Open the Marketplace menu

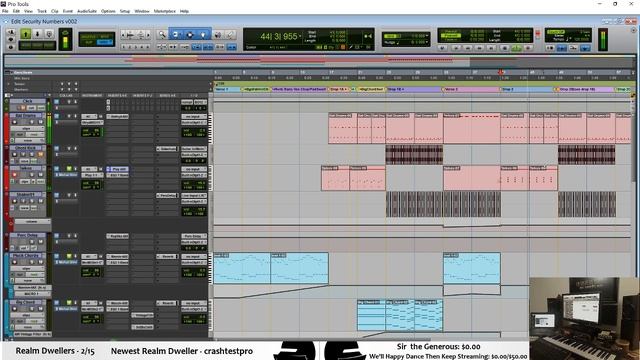(164, 11)
